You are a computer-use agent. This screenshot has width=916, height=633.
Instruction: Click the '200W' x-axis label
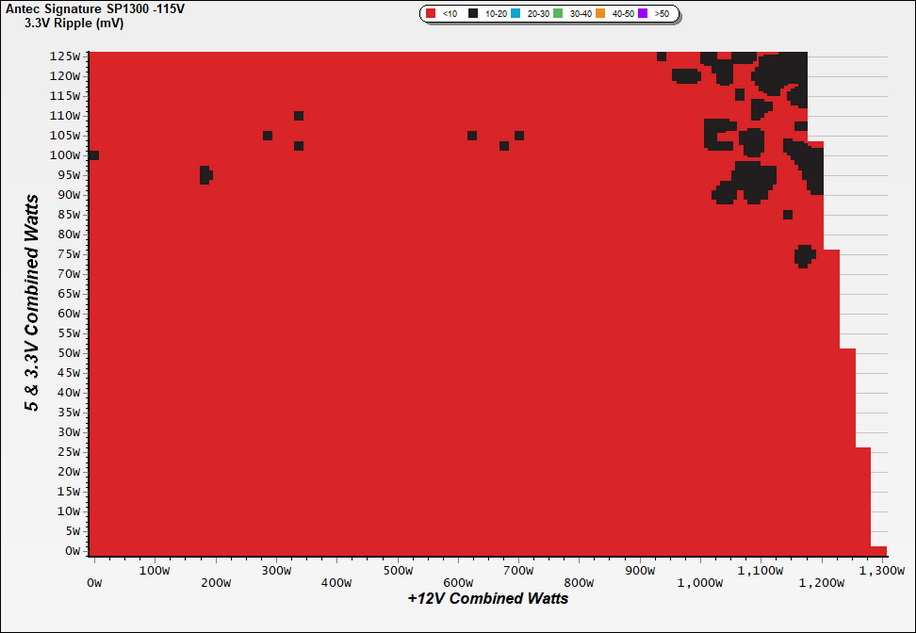pos(216,583)
